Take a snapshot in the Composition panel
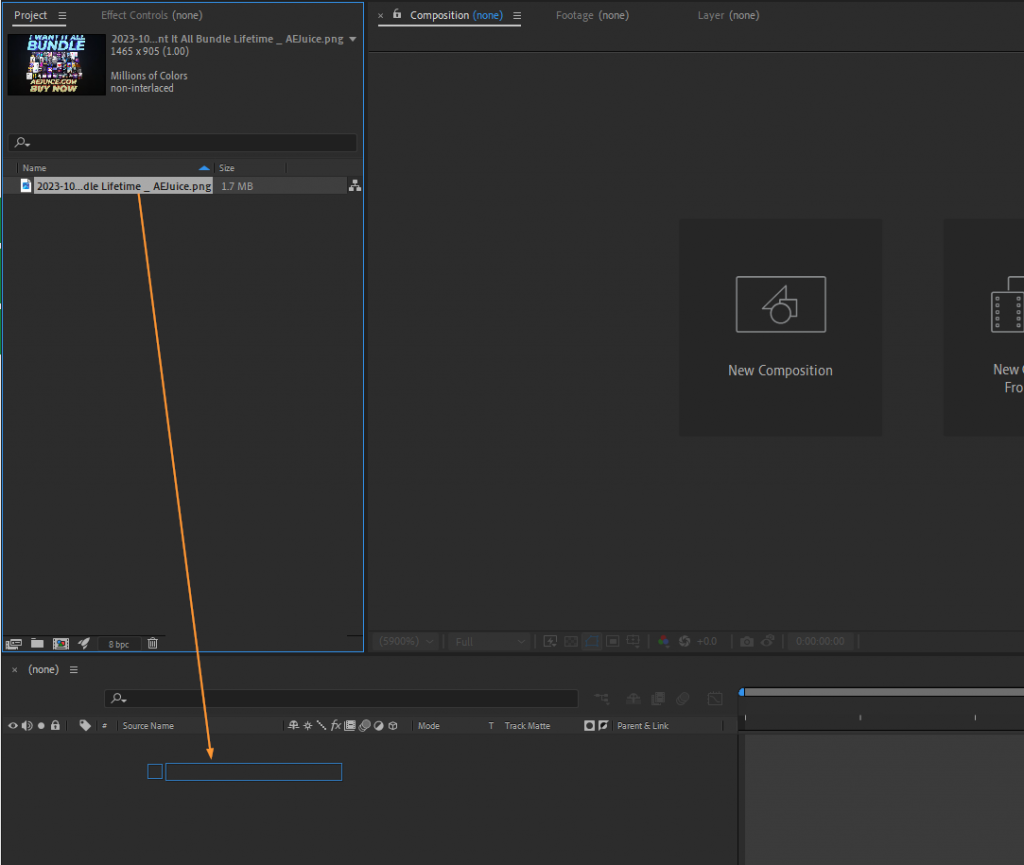 (749, 641)
